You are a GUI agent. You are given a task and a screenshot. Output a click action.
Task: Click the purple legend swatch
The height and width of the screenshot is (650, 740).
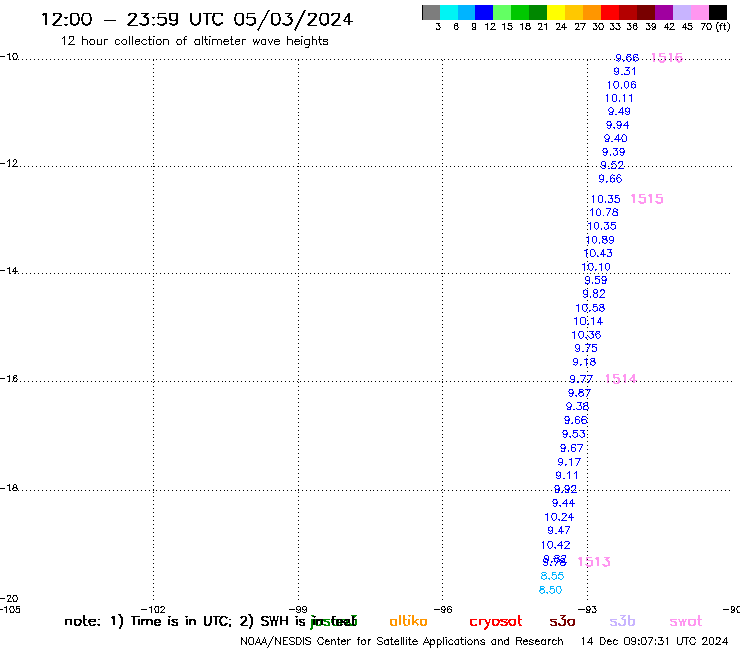coord(664,12)
